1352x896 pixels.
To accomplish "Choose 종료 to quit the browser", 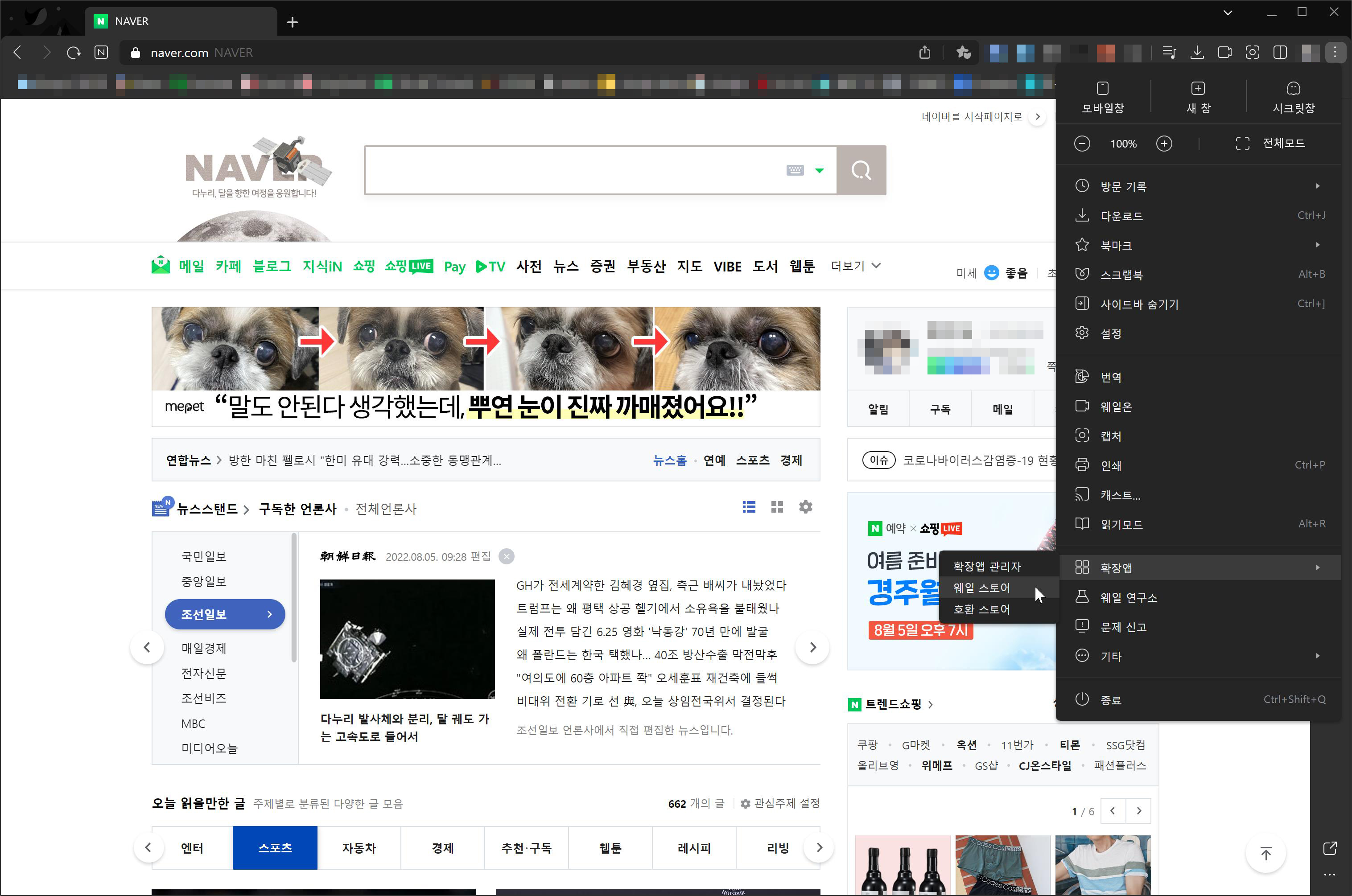I will click(1199, 700).
